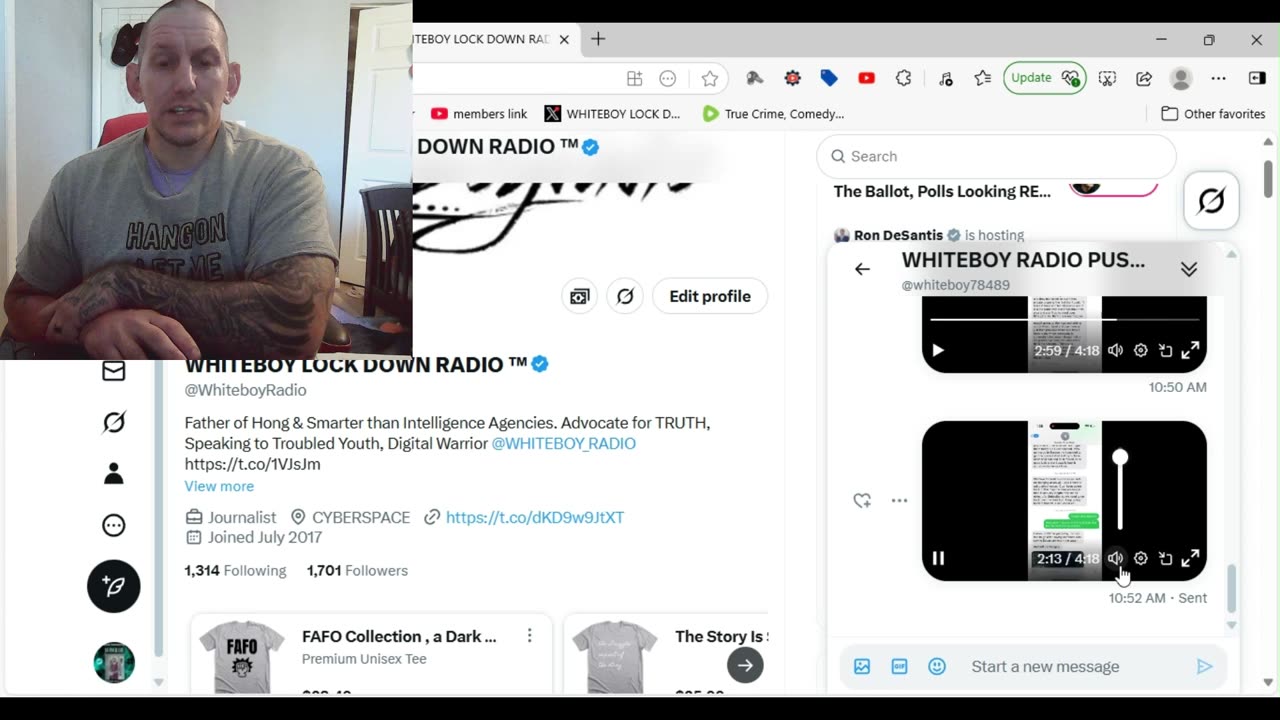Image resolution: width=1280 pixels, height=720 pixels.
Task: Open the More circle menu in sidebar
Action: point(114,525)
